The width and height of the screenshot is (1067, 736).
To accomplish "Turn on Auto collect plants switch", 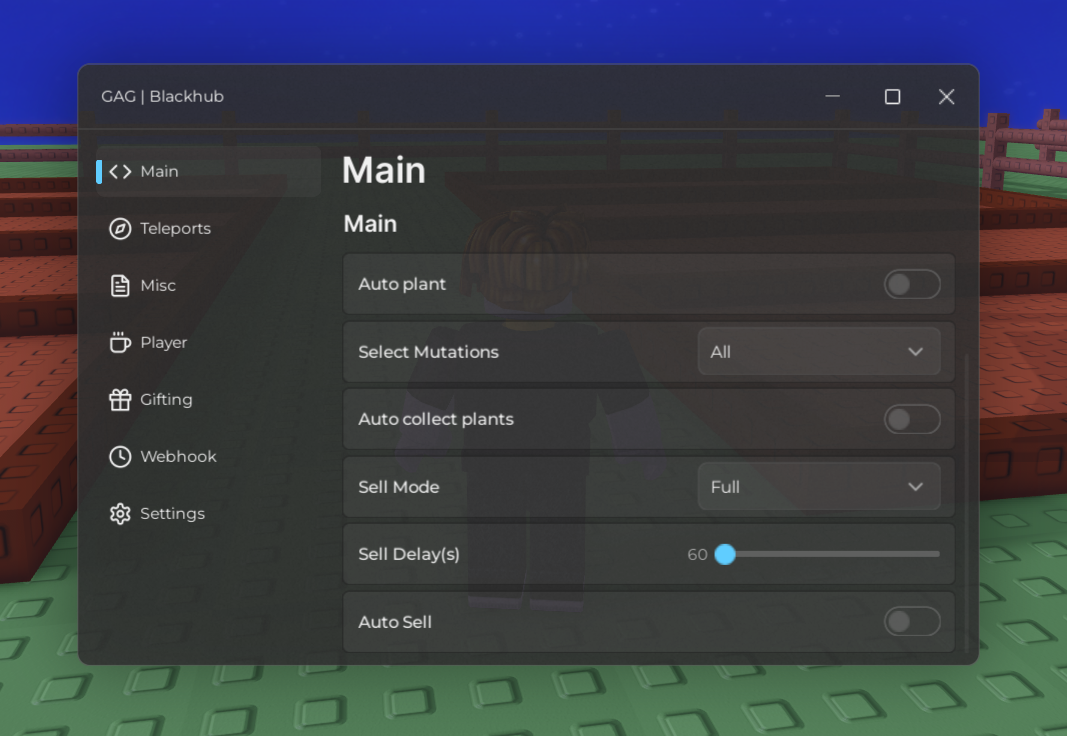I will [x=912, y=419].
